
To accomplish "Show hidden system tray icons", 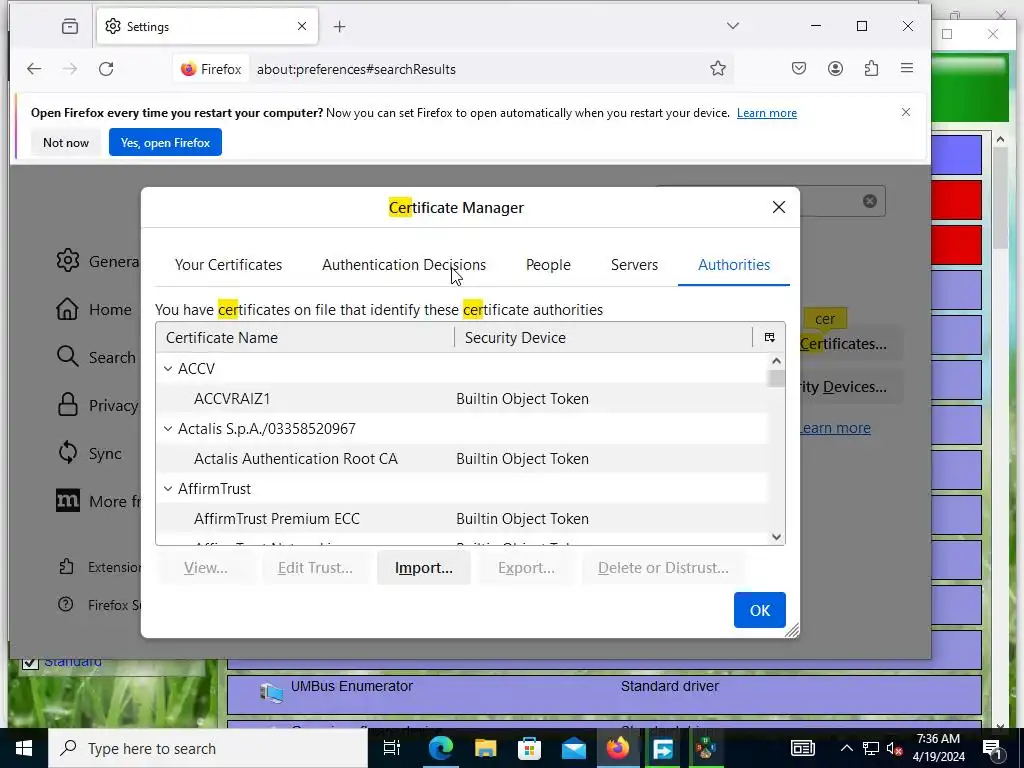I will [846, 748].
